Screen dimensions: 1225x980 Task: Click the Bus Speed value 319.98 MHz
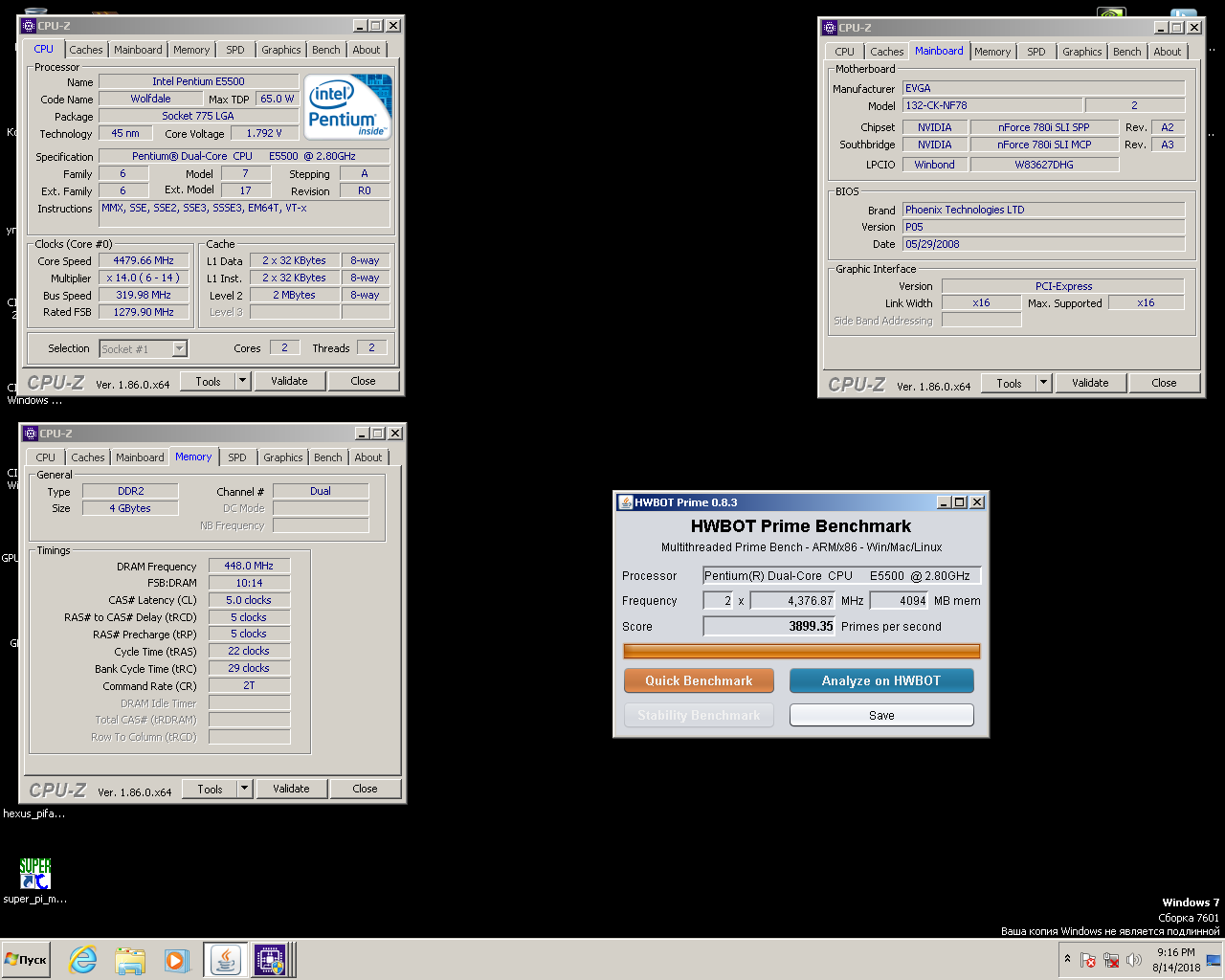pos(144,295)
